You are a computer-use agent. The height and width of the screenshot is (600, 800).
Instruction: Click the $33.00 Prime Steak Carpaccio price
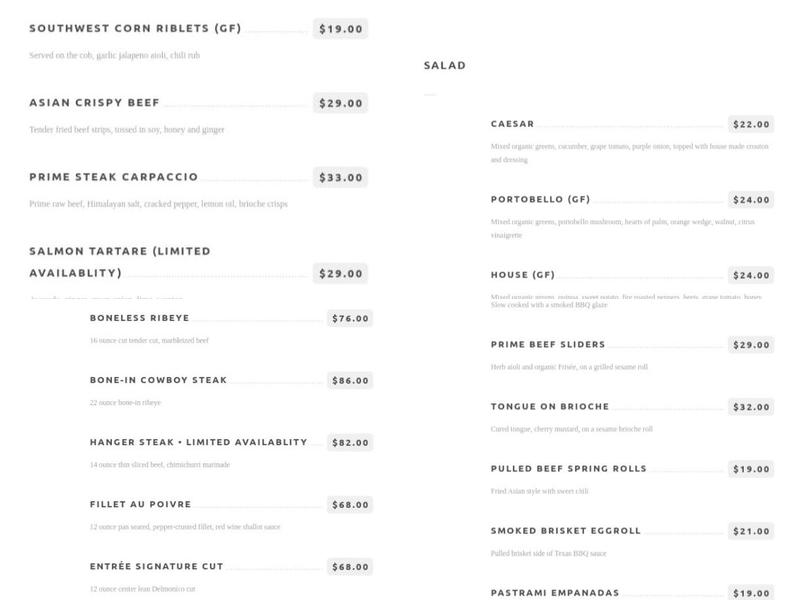click(340, 178)
